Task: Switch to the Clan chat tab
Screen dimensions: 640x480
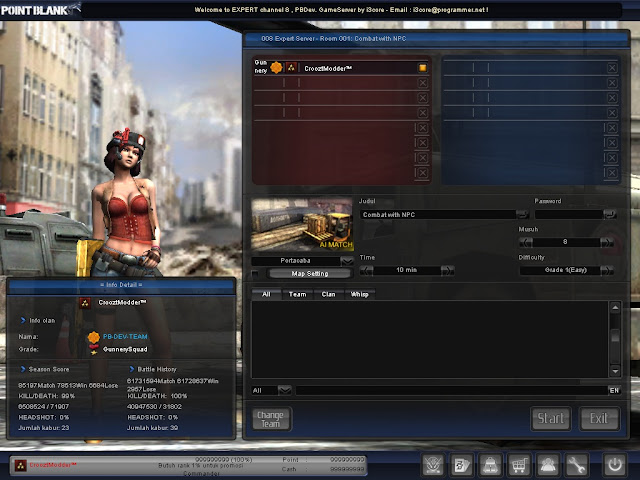Action: (x=329, y=294)
